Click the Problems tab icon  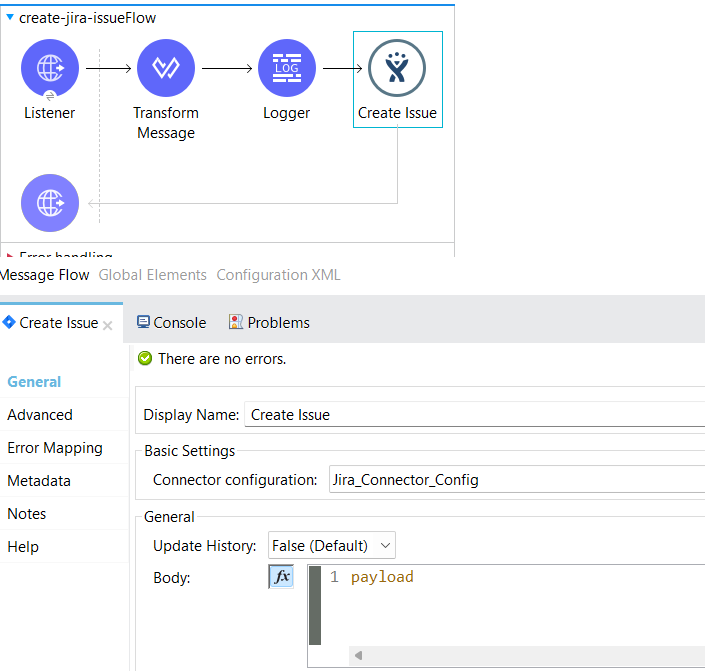236,322
